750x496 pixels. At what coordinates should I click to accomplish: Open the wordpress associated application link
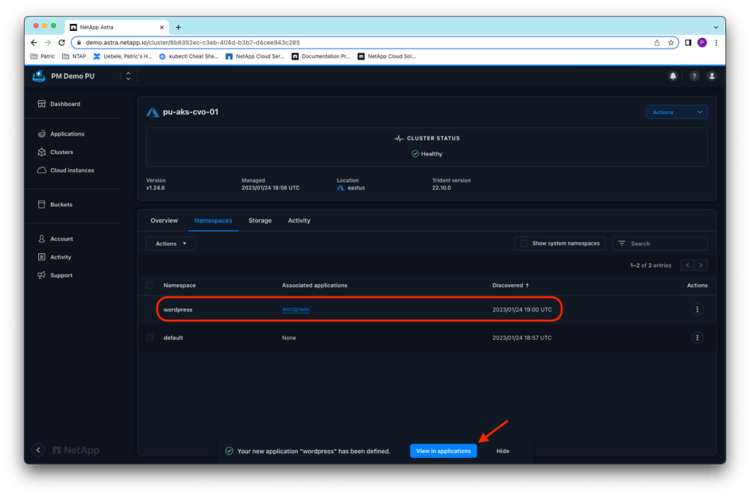coord(295,310)
